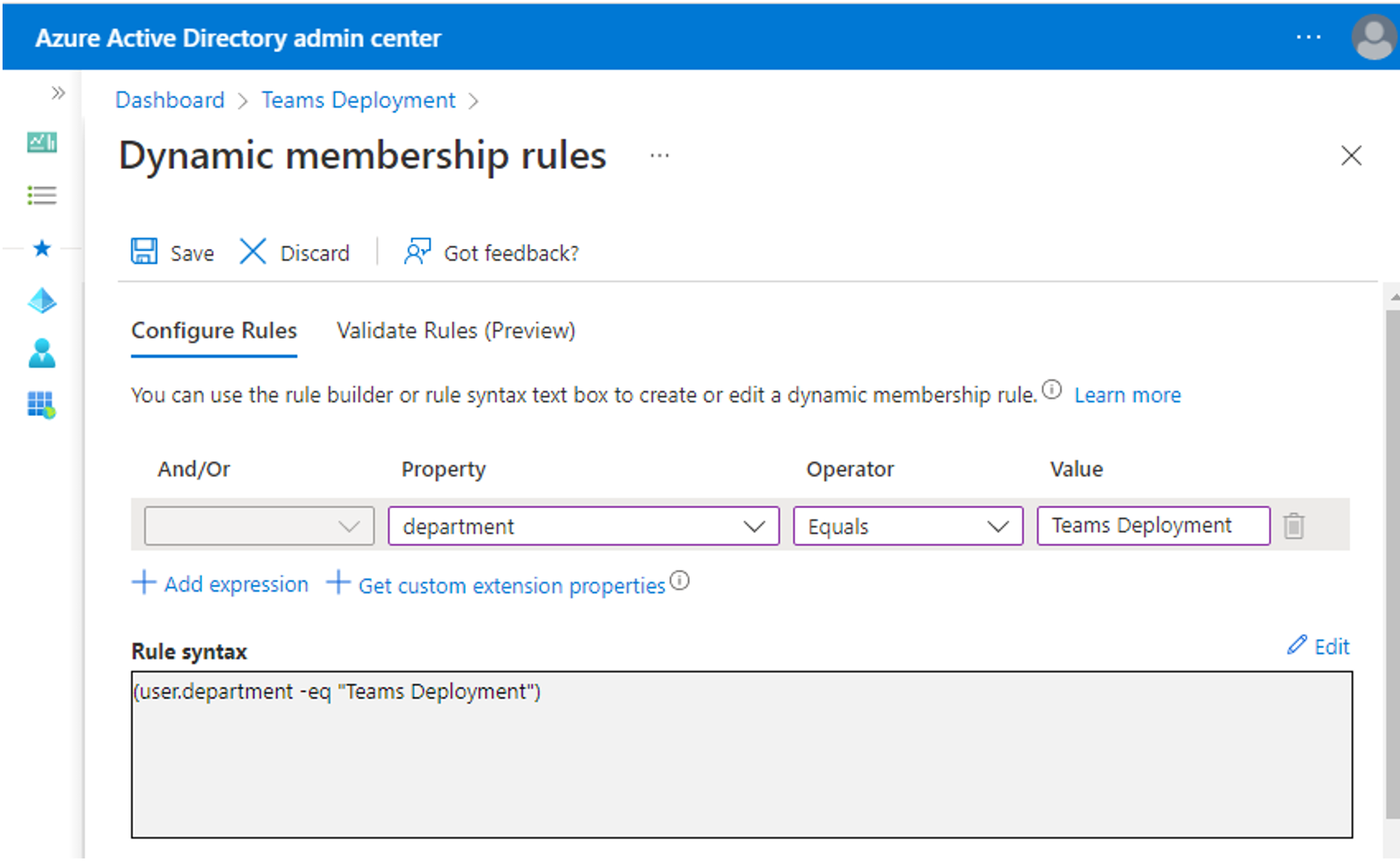Open the All services list icon

(x=42, y=195)
